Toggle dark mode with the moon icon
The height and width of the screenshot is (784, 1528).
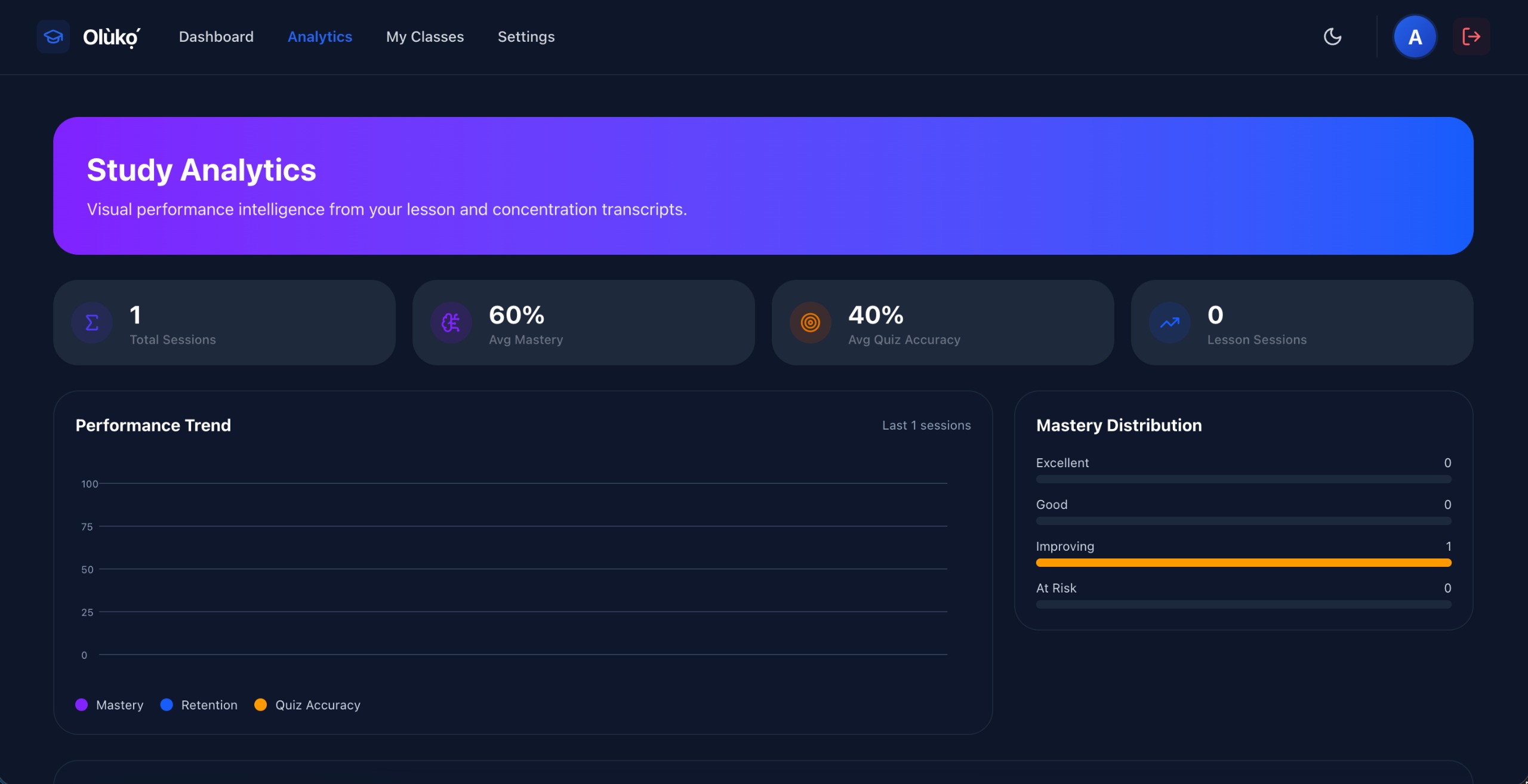coord(1332,37)
